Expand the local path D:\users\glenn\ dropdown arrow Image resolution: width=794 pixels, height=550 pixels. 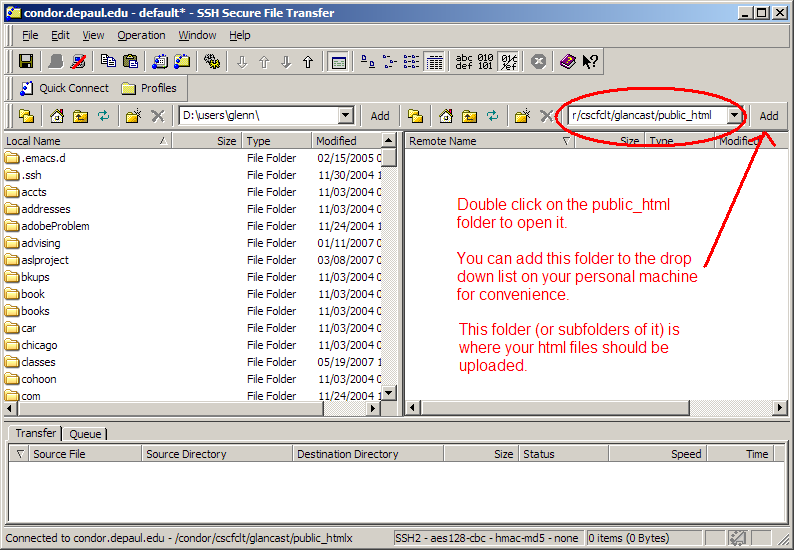345,115
